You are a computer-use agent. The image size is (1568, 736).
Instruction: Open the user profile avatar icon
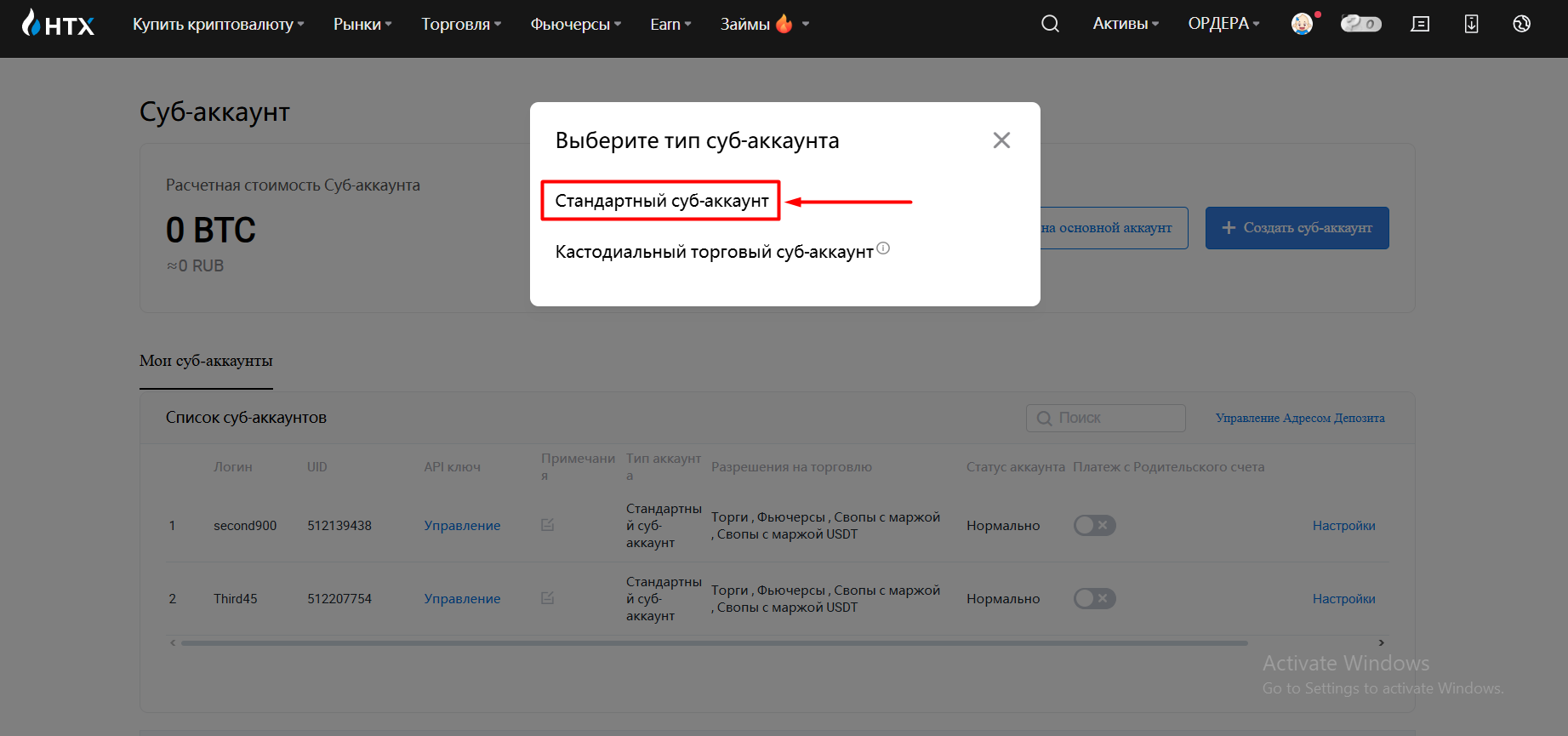[x=1302, y=24]
